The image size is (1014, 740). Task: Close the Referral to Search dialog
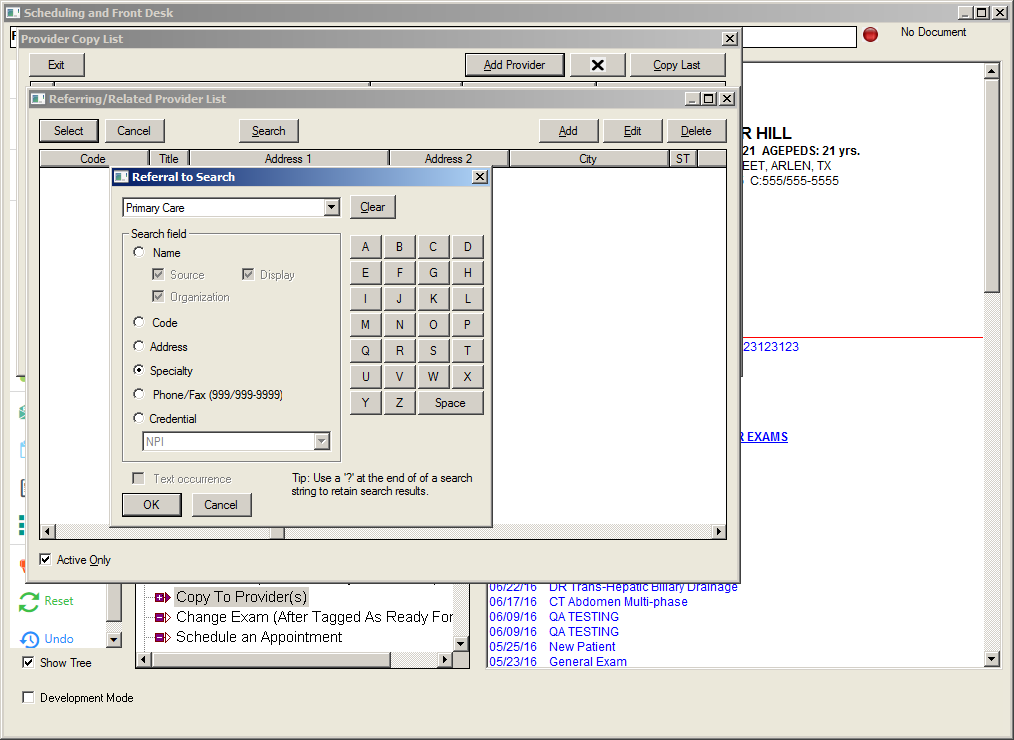pyautogui.click(x=480, y=177)
